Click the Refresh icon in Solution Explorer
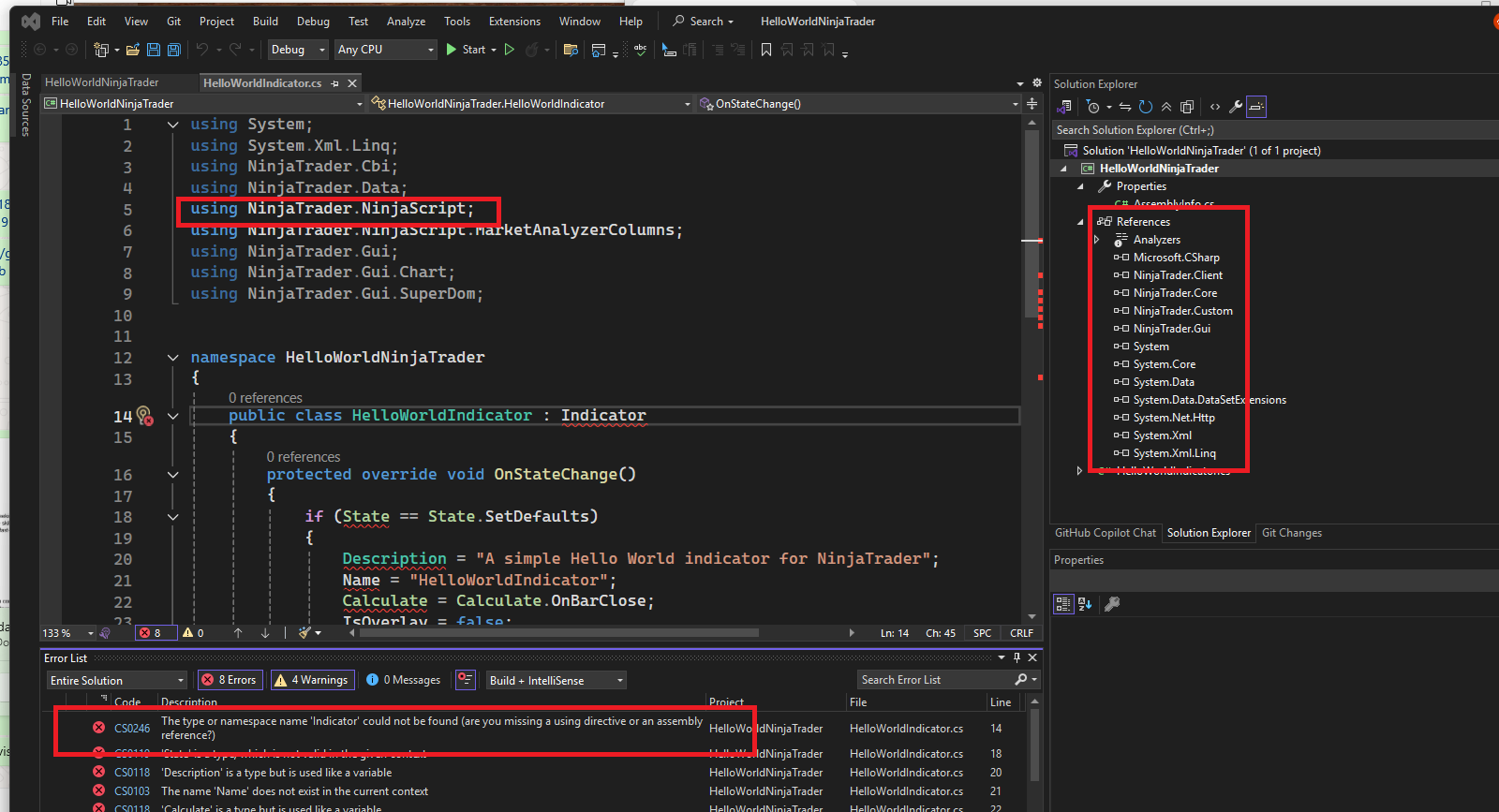 [x=1146, y=107]
